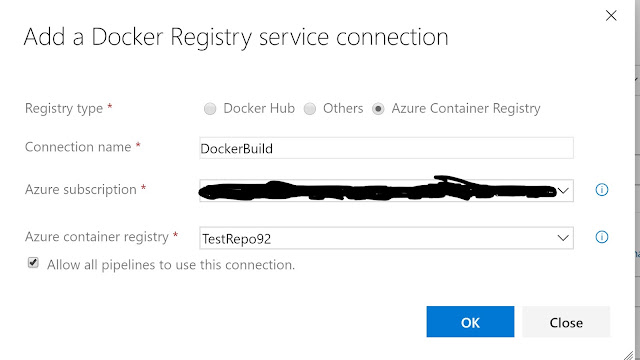Confirm with the OK button
The width and height of the screenshot is (640, 360).
point(470,322)
